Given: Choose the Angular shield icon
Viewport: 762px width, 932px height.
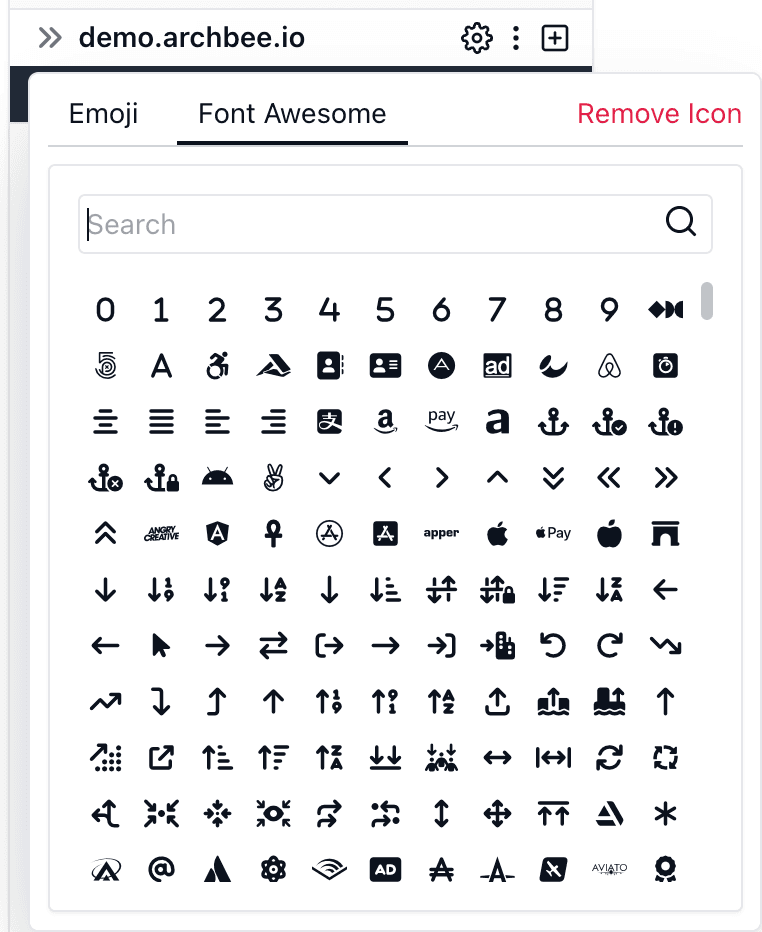Looking at the screenshot, I should [x=218, y=533].
